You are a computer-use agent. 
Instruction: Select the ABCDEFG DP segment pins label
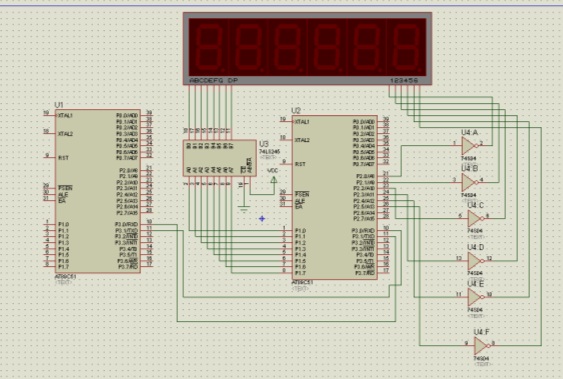pyautogui.click(x=213, y=80)
